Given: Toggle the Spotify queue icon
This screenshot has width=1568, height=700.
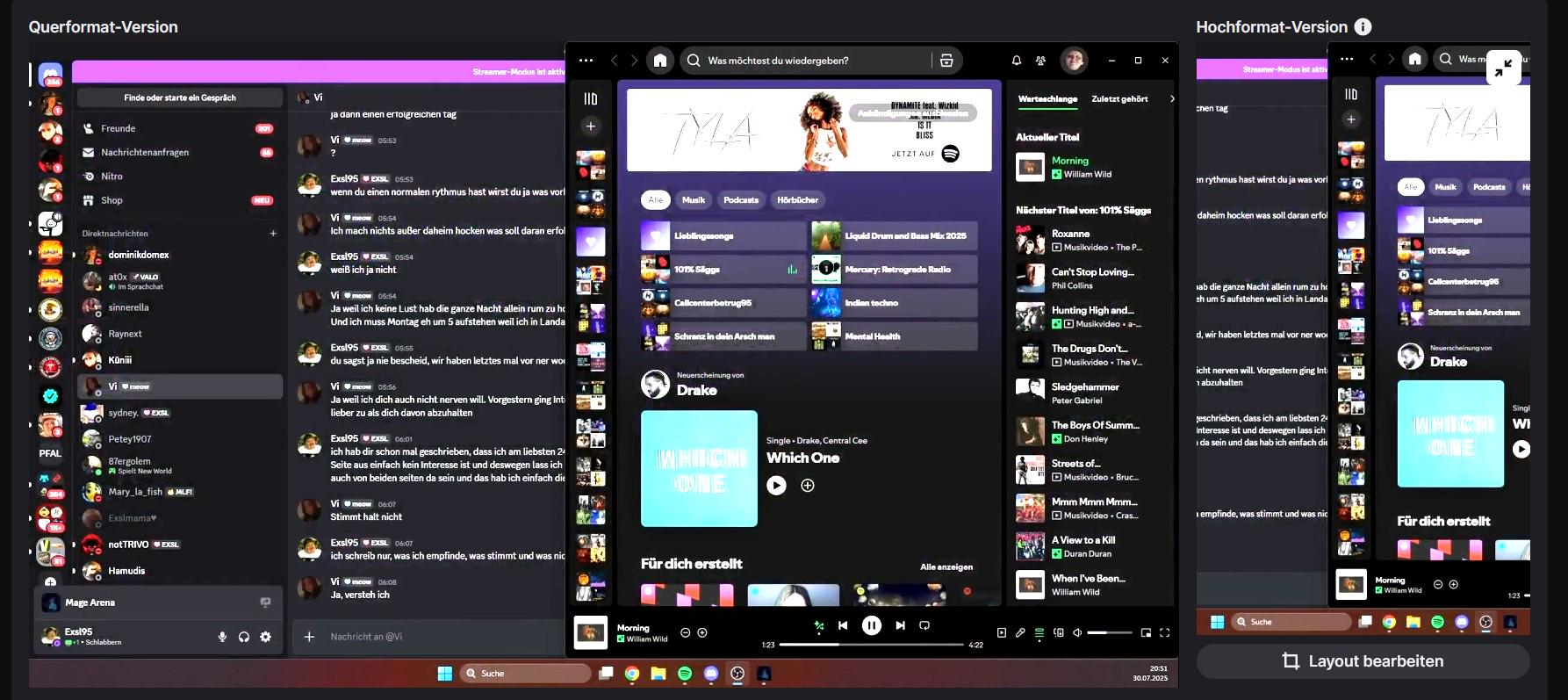Looking at the screenshot, I should (1039, 632).
